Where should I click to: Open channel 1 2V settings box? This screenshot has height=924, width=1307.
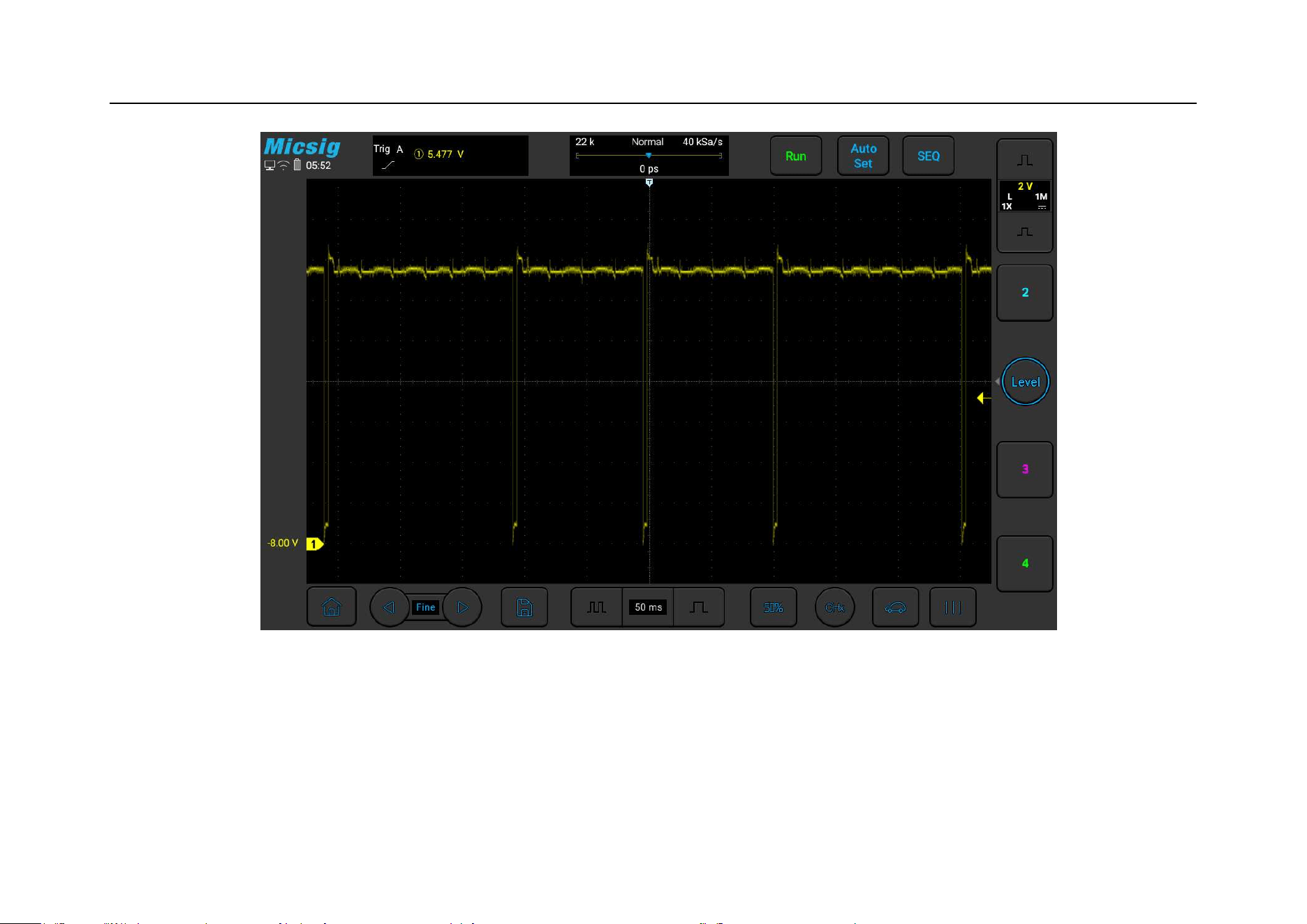coord(1025,196)
